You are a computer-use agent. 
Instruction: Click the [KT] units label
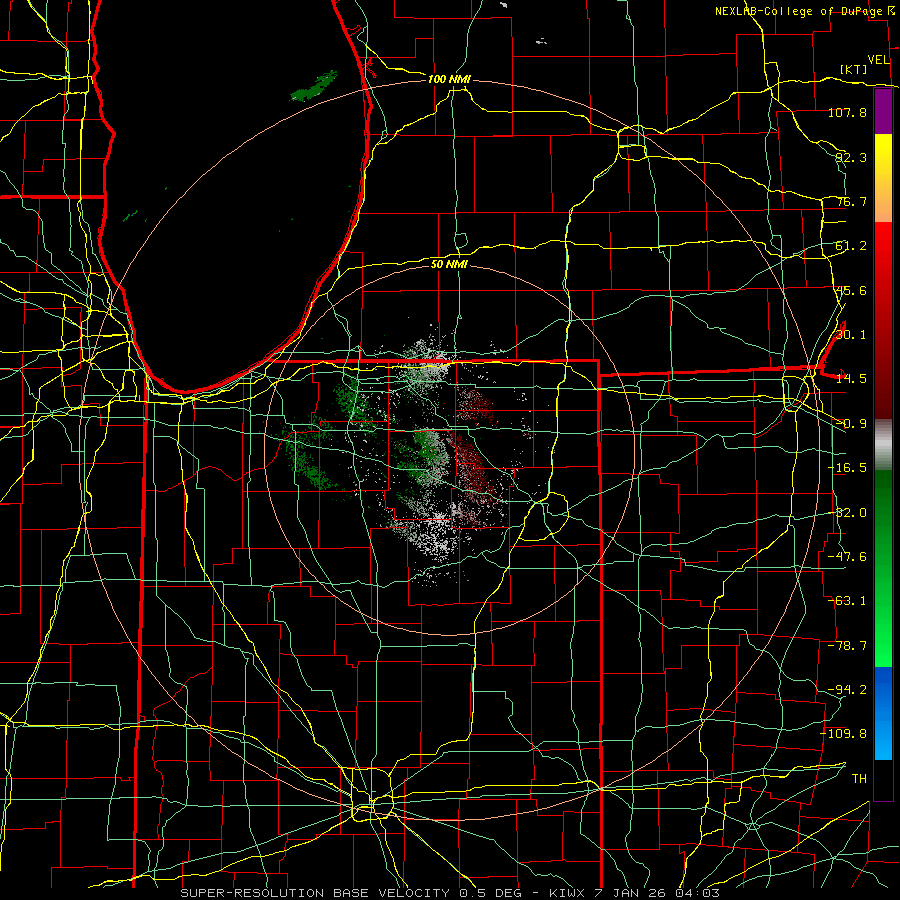coord(854,69)
